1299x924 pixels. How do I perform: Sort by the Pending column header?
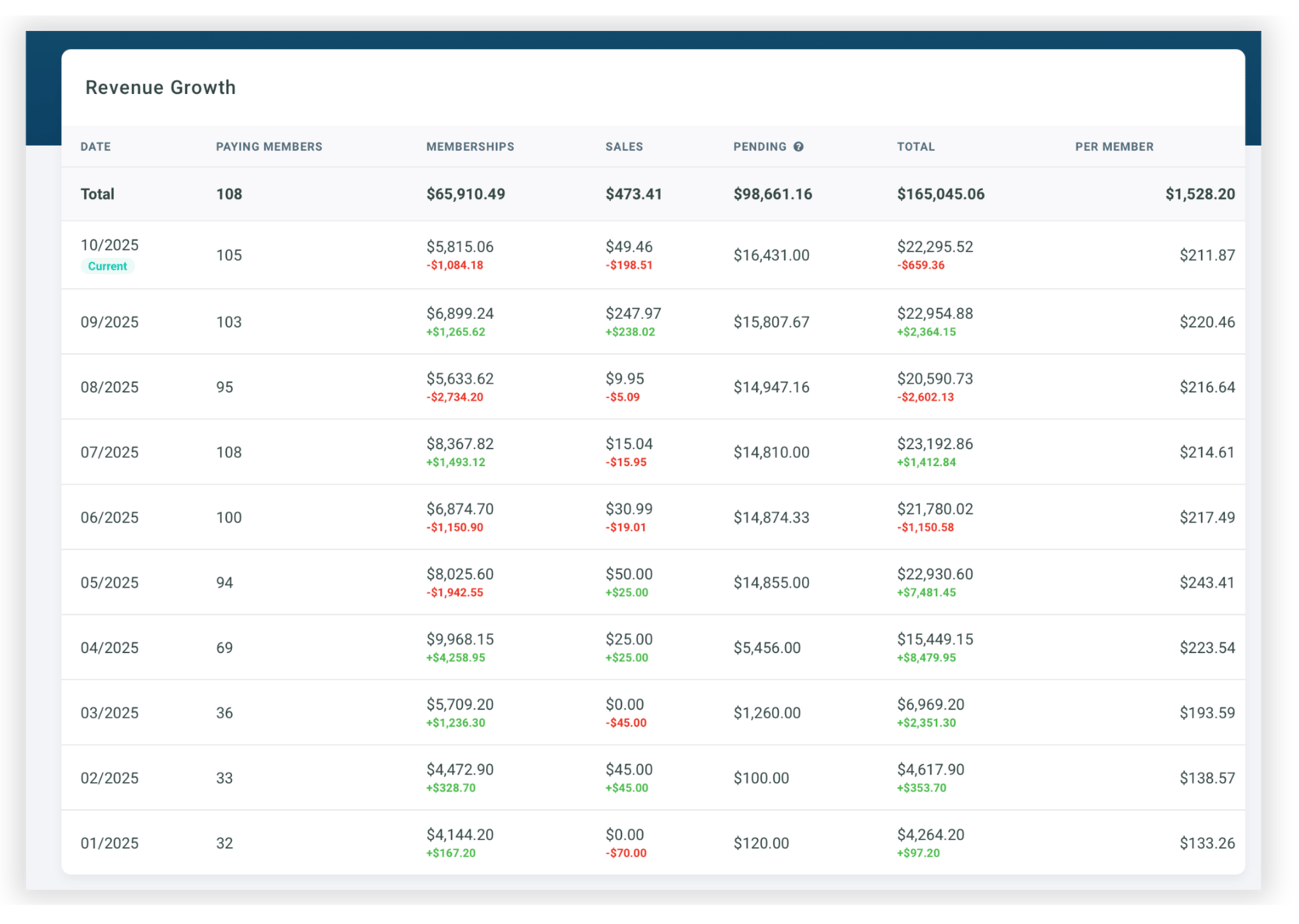[759, 146]
